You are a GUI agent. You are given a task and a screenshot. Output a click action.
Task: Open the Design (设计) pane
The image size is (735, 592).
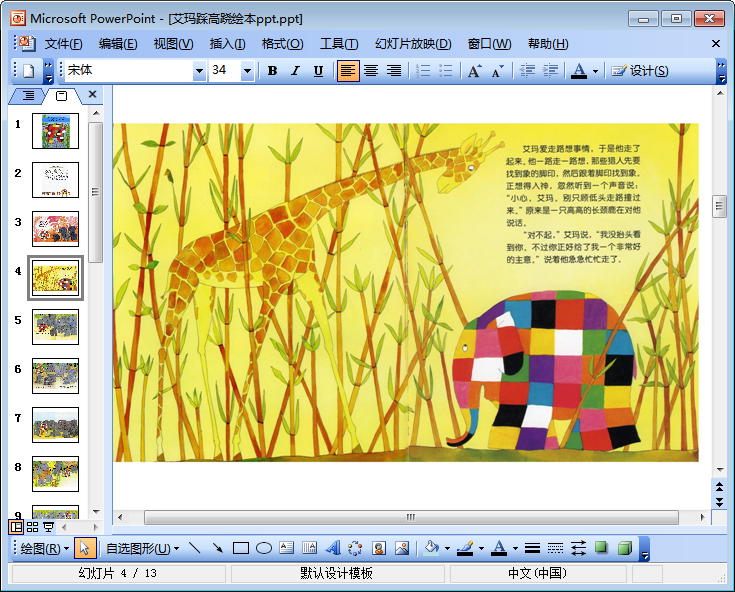click(x=640, y=71)
